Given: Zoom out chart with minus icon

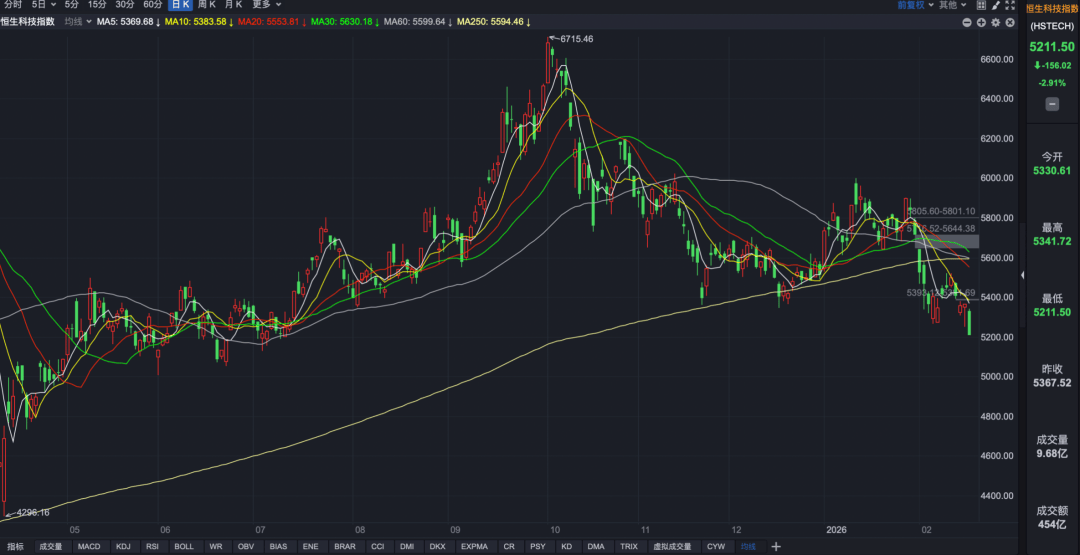Looking at the screenshot, I should coord(967,22).
